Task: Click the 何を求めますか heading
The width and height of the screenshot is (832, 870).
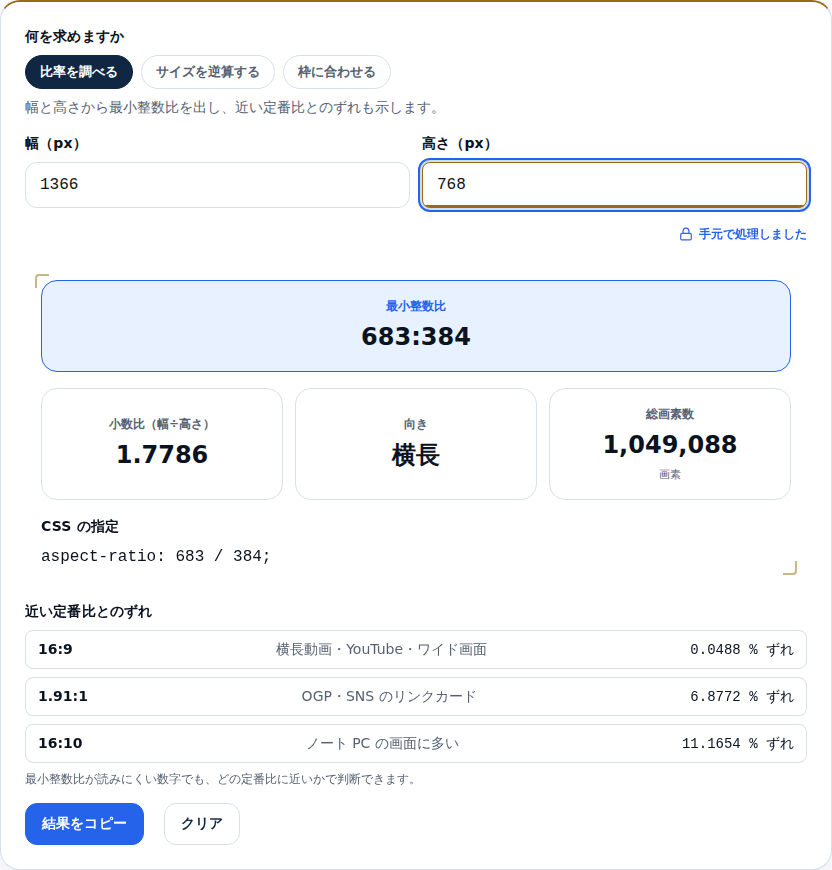Action: pyautogui.click(x=74, y=37)
